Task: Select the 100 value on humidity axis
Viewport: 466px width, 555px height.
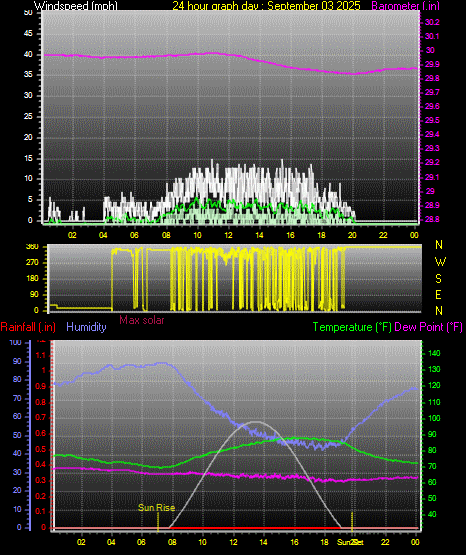Action: [15, 342]
